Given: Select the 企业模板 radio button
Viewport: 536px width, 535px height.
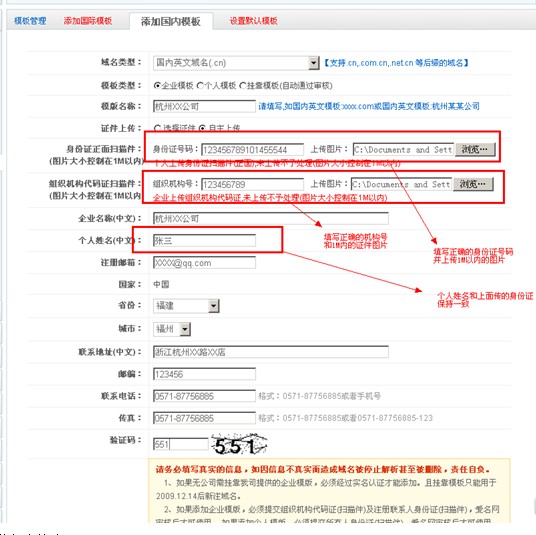Looking at the screenshot, I should point(157,85).
